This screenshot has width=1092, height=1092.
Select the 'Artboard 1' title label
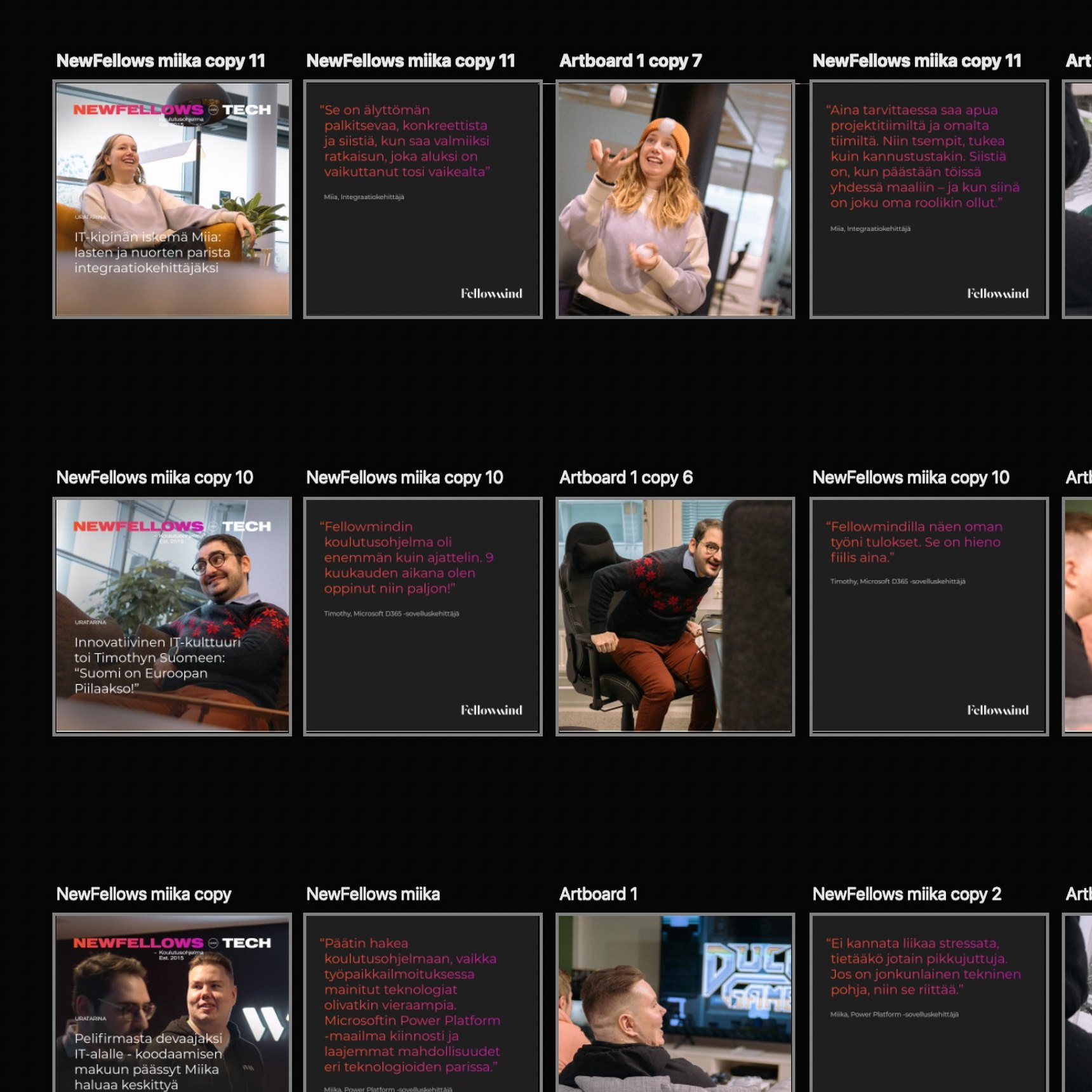598,894
